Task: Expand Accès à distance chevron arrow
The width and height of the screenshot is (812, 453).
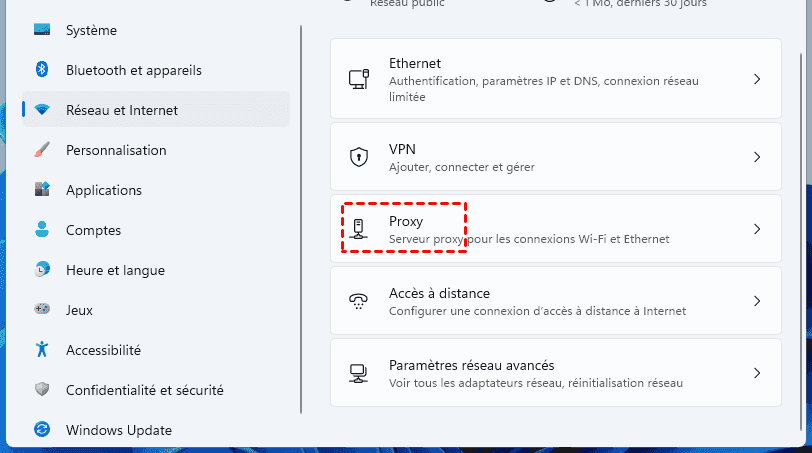Action: point(757,301)
